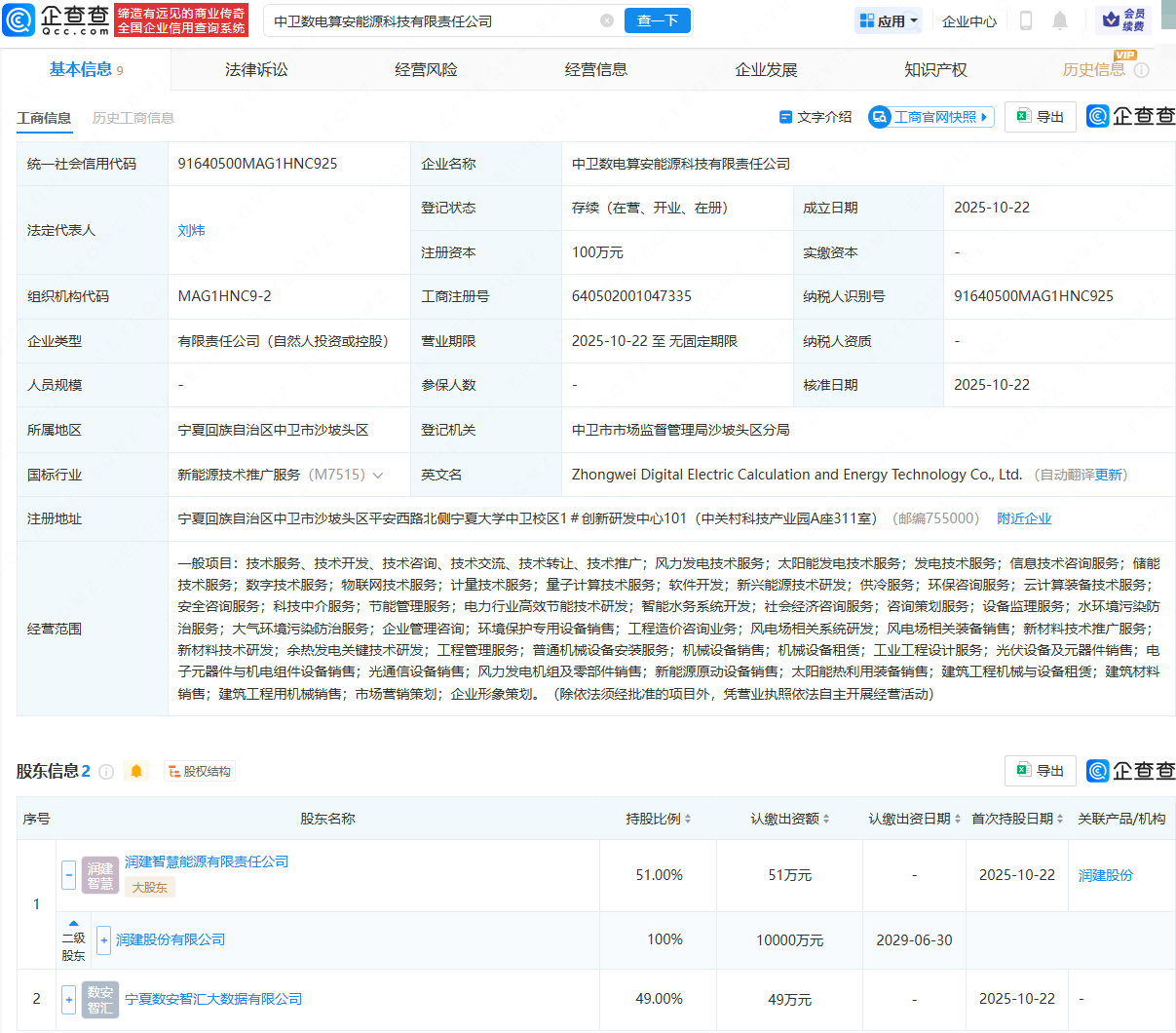Image resolution: width=1176 pixels, height=1033 pixels.
Task: Click the company search input field
Action: [x=434, y=20]
